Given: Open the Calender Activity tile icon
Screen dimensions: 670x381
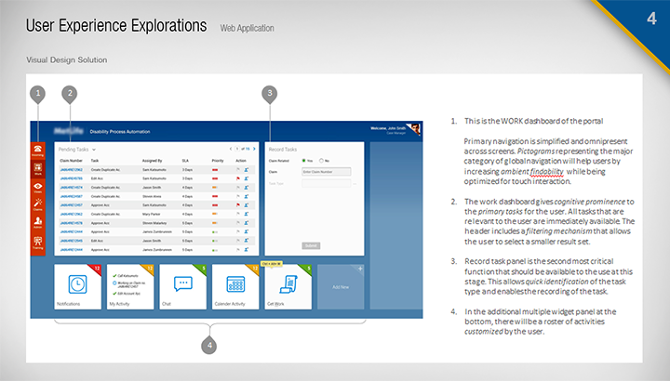Looking at the screenshot, I should coord(235,284).
